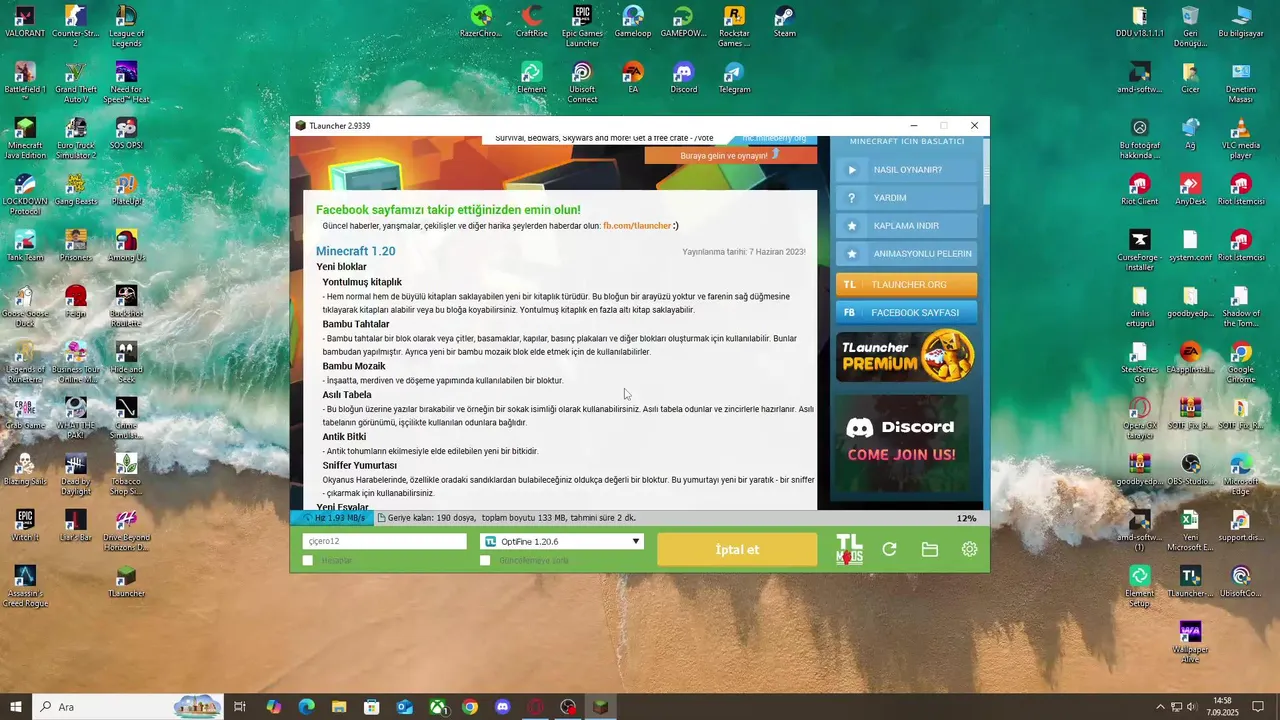Select Minecraft Java Edition desktop icon

(x=25, y=138)
